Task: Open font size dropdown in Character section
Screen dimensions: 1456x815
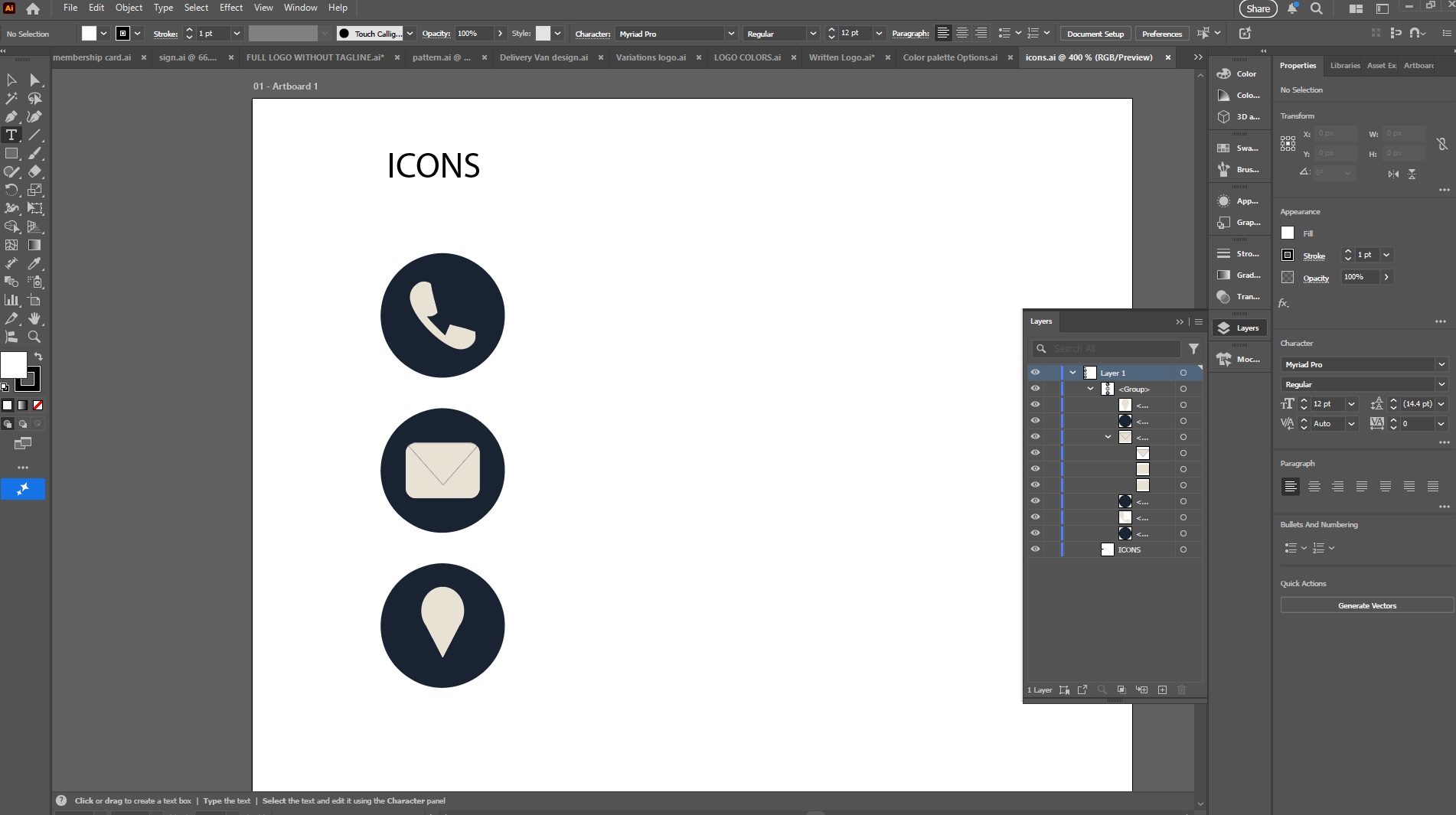Action: (x=1351, y=404)
